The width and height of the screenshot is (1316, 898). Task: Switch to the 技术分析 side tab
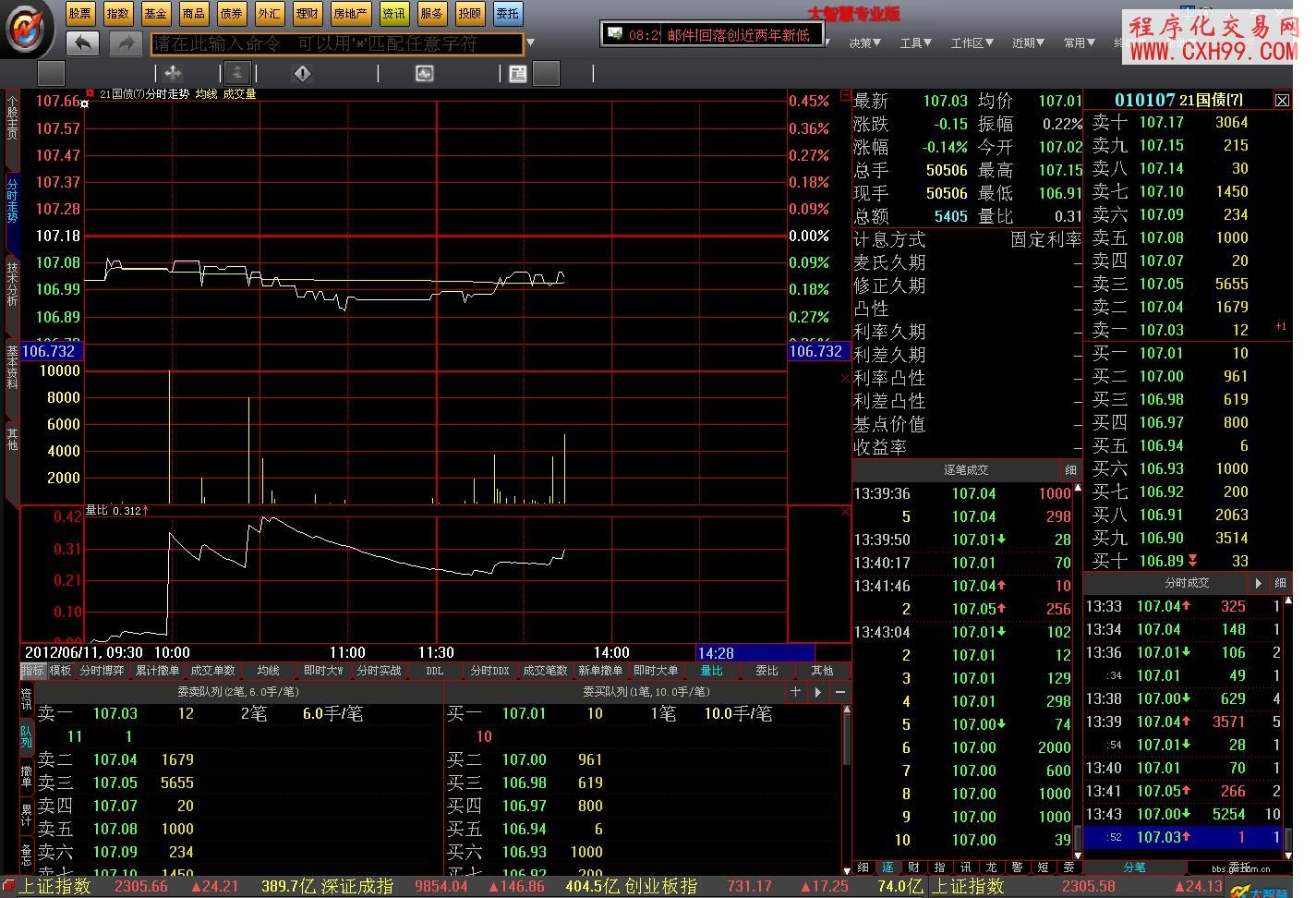[x=12, y=283]
